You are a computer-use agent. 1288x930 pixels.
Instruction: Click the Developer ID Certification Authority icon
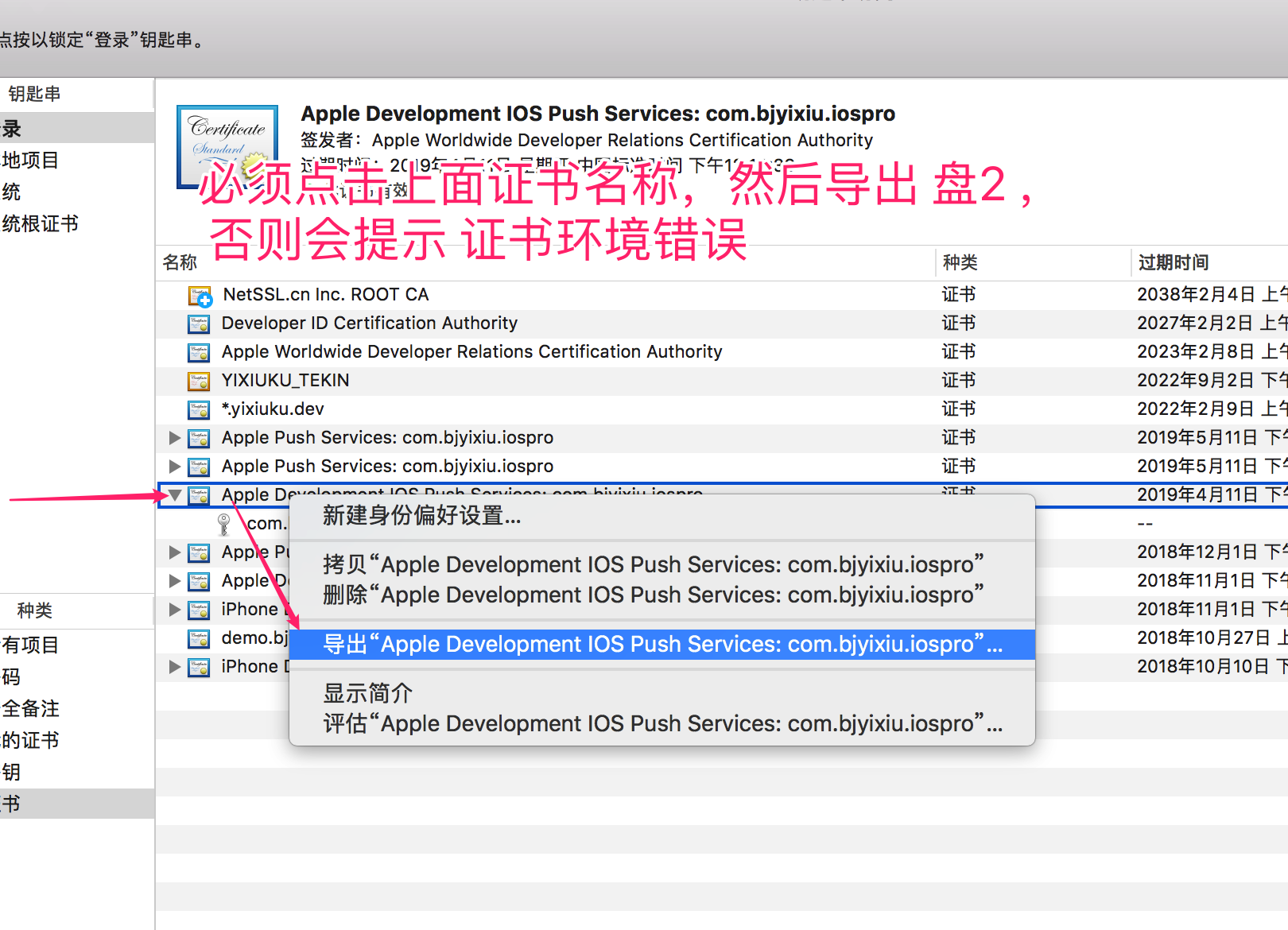199,324
